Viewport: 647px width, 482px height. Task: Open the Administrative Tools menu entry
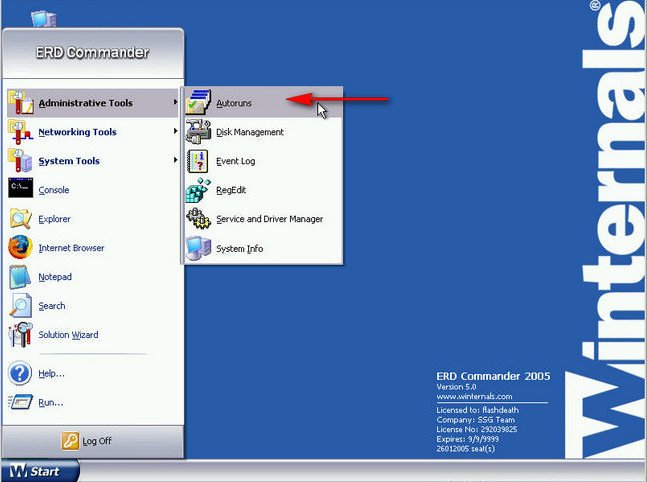click(93, 103)
